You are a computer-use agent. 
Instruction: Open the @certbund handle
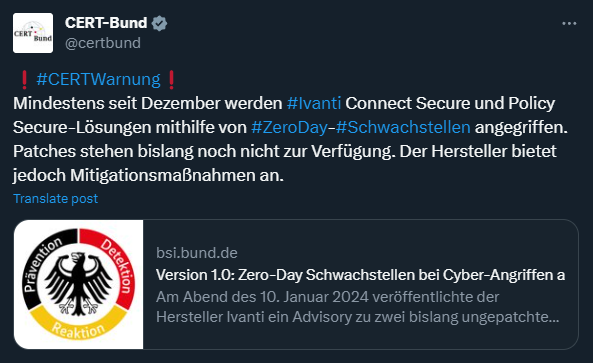pos(103,43)
